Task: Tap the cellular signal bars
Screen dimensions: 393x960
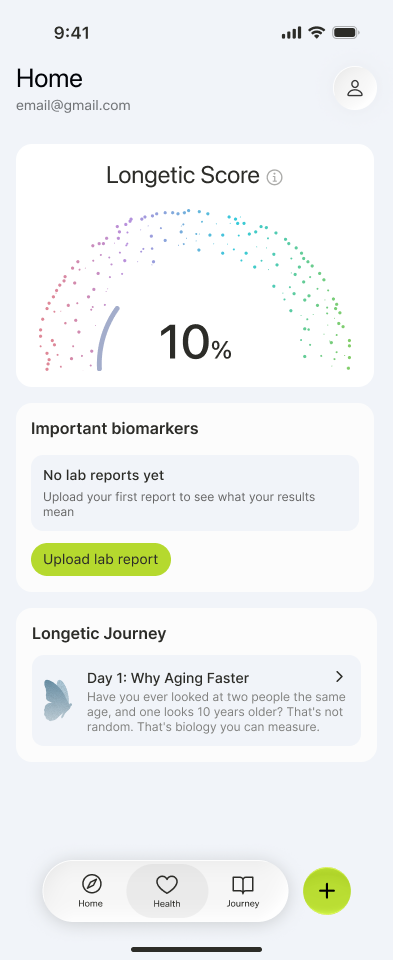Action: 291,33
